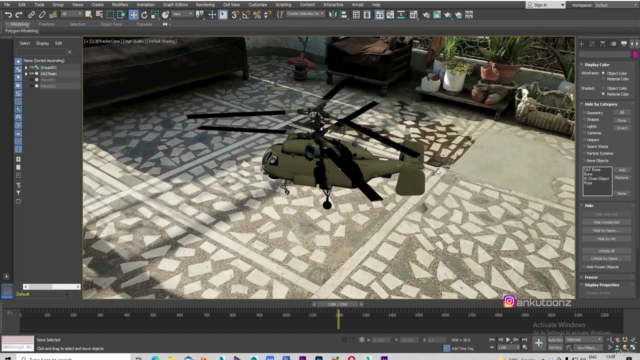Open the Modifiers menu

(x=120, y=4)
